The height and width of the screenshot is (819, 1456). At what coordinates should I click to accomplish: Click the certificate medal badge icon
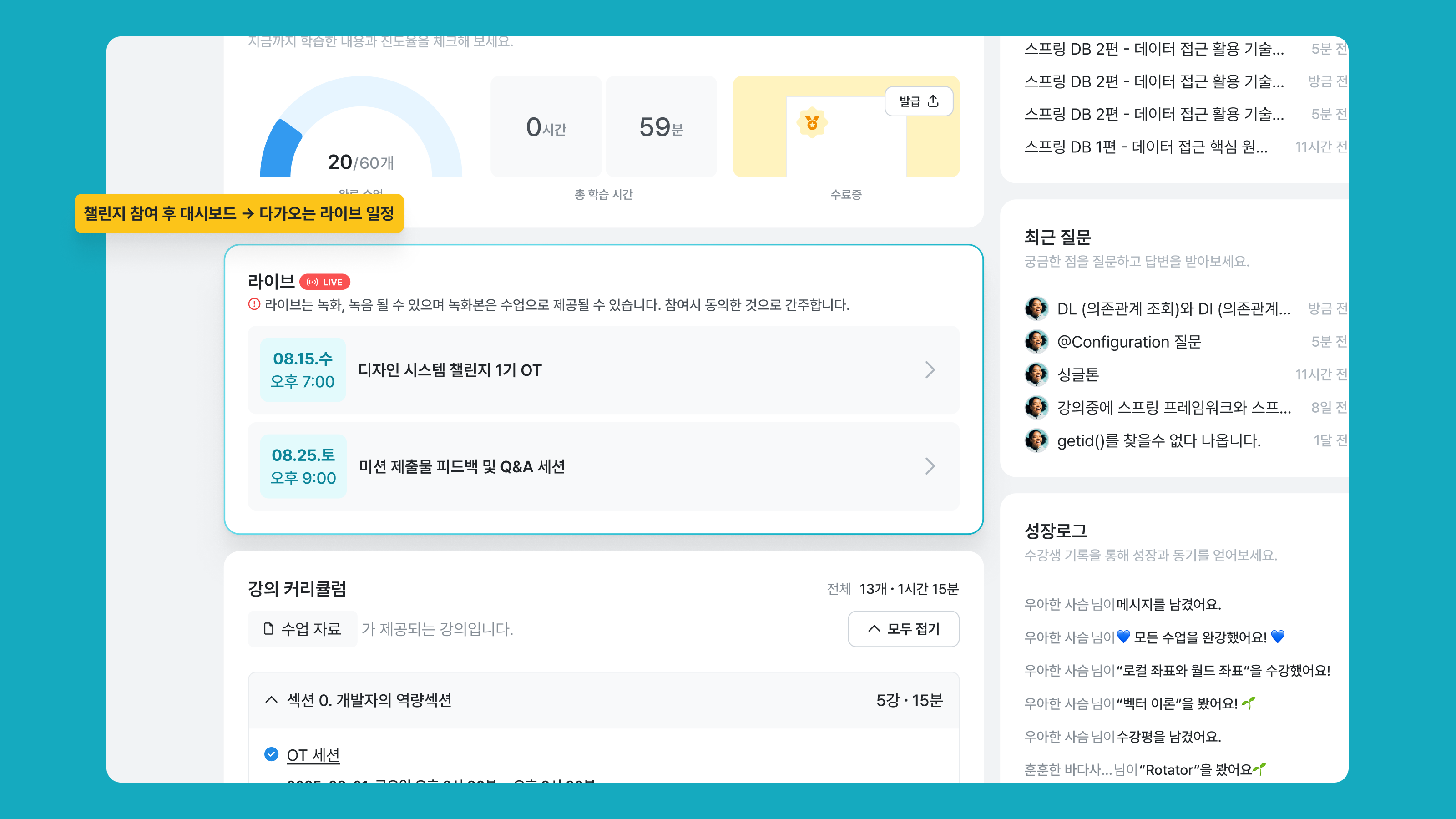(x=812, y=123)
